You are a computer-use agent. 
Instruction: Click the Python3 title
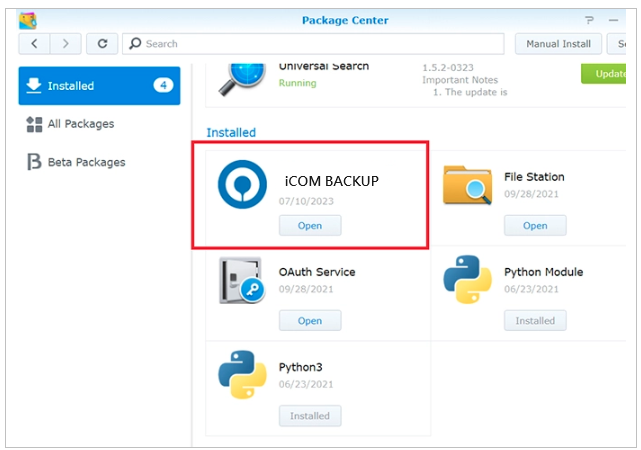click(300, 367)
